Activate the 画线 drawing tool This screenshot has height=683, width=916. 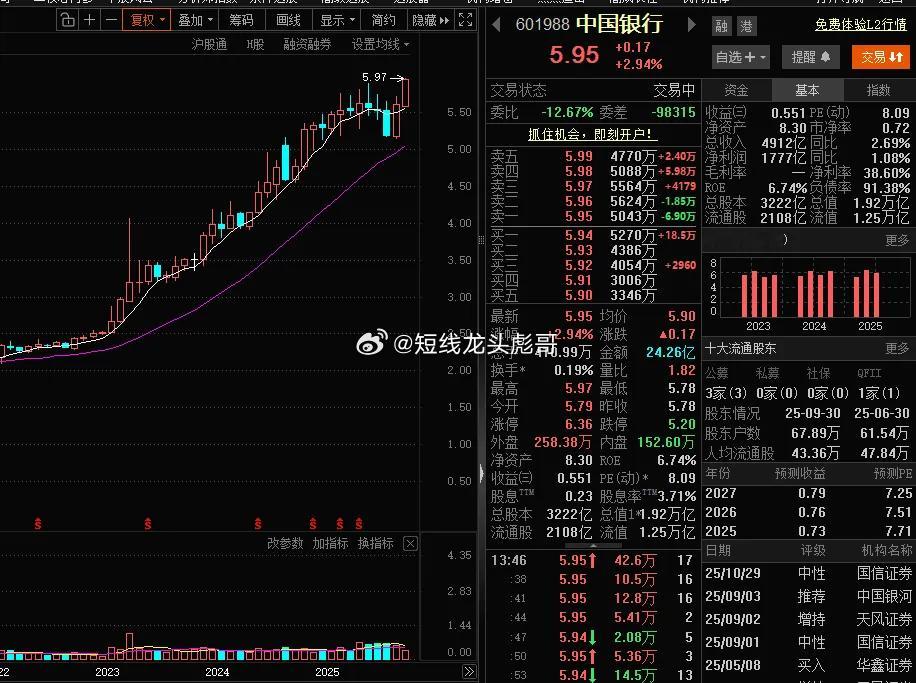288,20
